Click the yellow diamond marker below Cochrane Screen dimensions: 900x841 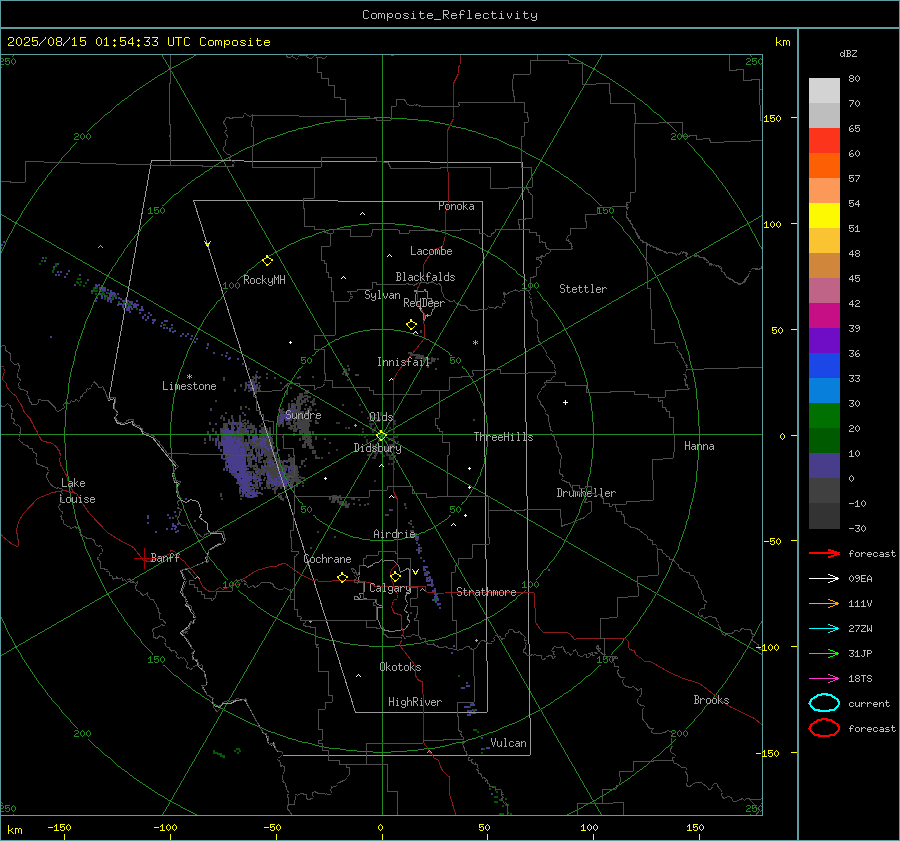tap(342, 577)
